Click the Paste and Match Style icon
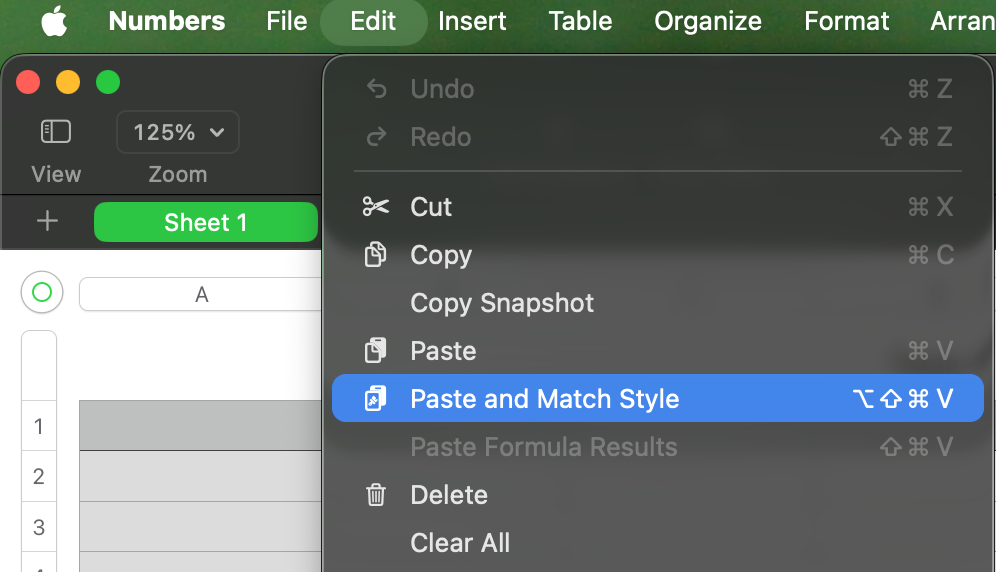 pyautogui.click(x=376, y=399)
